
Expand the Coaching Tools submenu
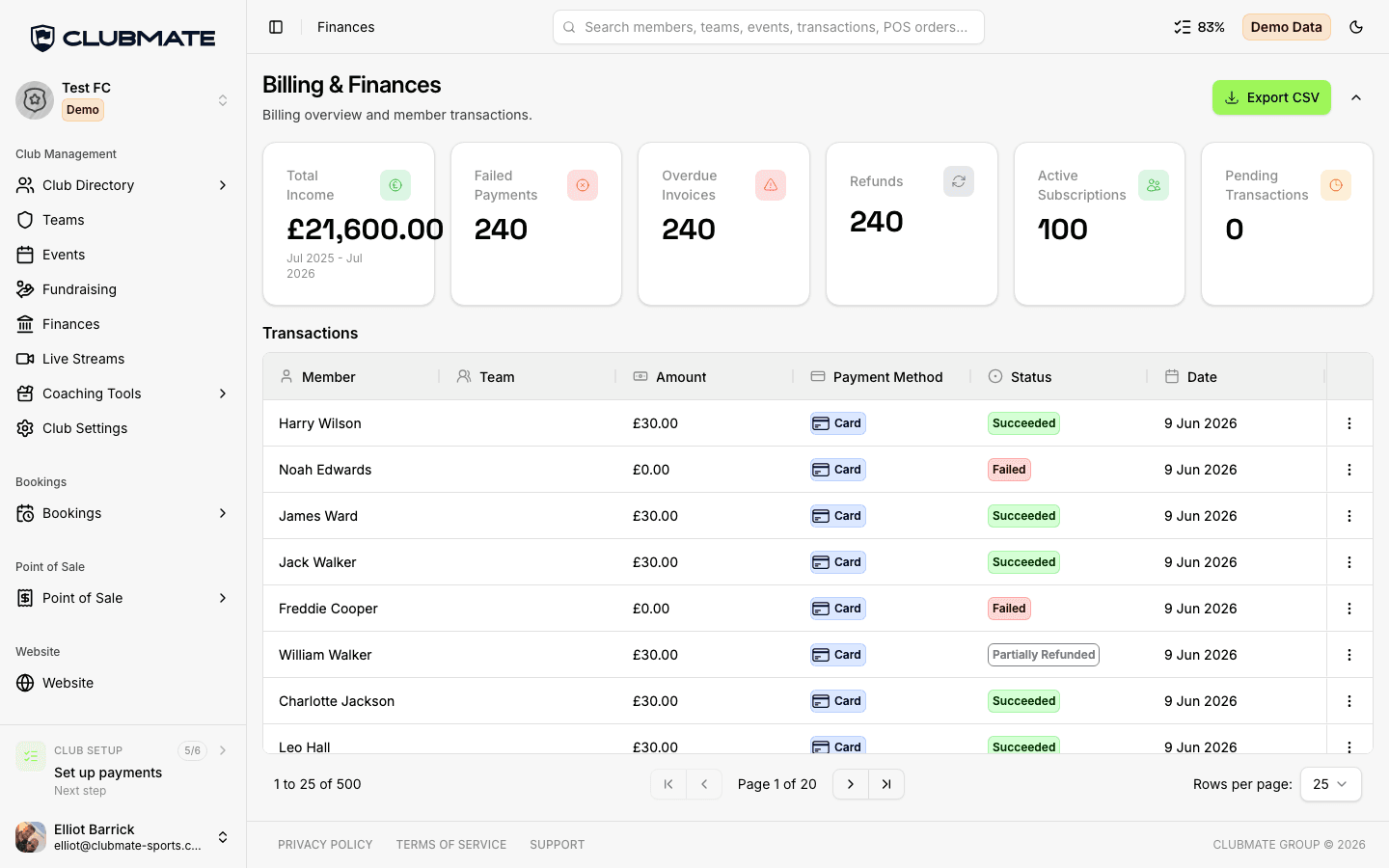point(123,393)
